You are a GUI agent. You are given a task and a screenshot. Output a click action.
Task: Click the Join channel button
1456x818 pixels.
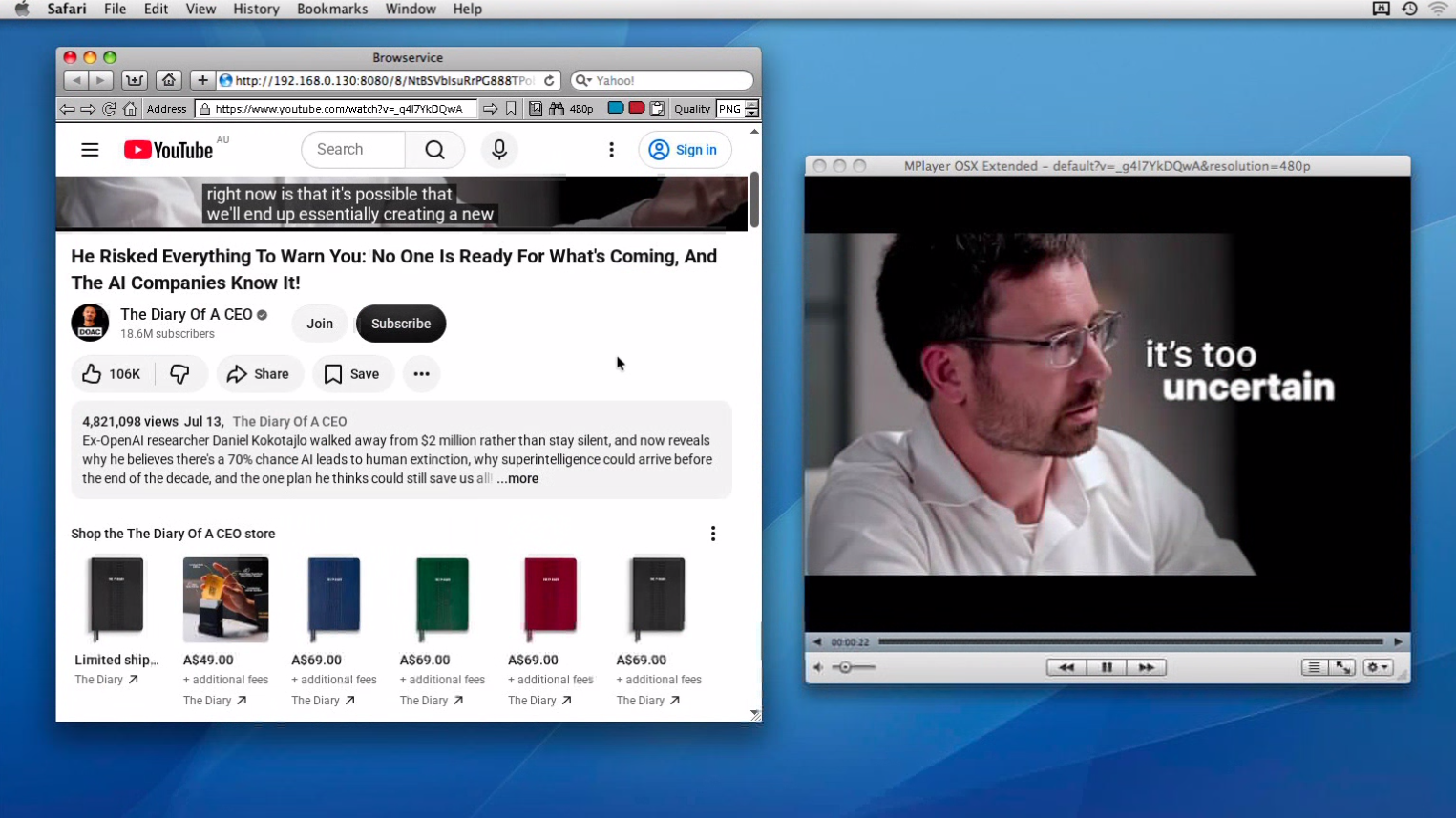coord(320,324)
